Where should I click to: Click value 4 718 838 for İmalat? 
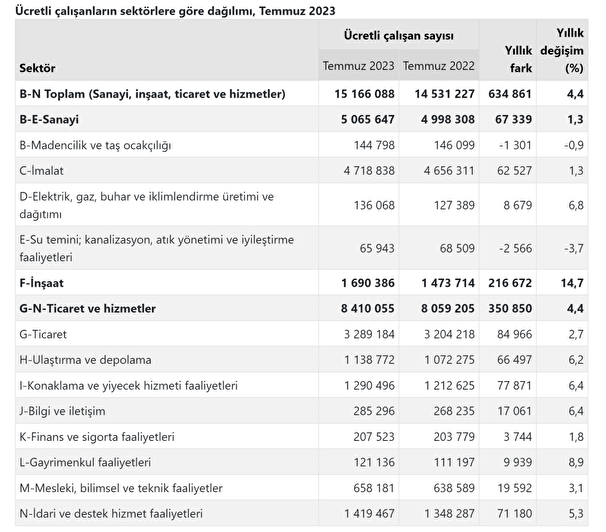tap(369, 171)
